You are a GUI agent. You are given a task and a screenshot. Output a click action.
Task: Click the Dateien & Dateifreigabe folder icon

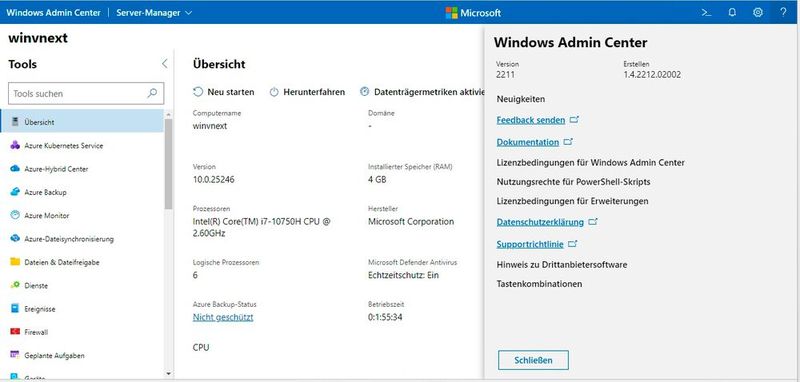(15, 262)
